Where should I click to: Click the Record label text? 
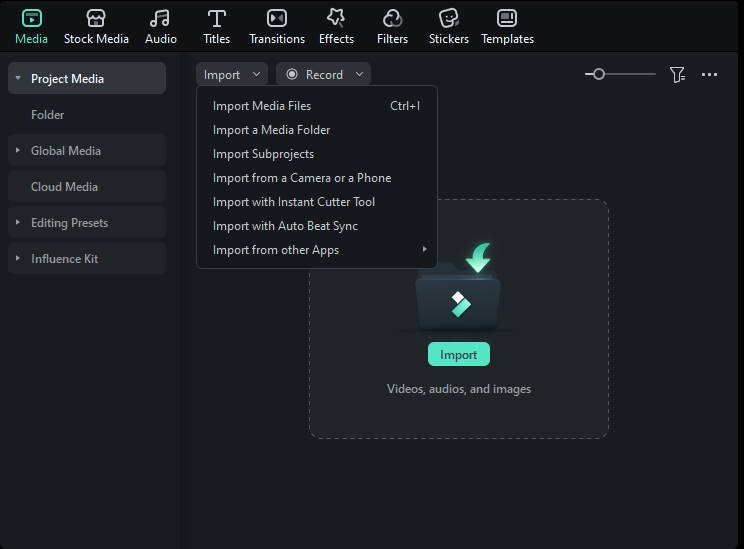[324, 74]
